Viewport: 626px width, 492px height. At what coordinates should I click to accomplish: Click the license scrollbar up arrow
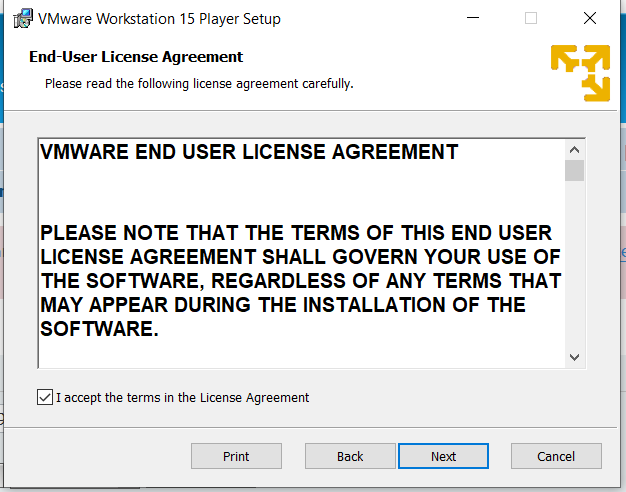(574, 148)
